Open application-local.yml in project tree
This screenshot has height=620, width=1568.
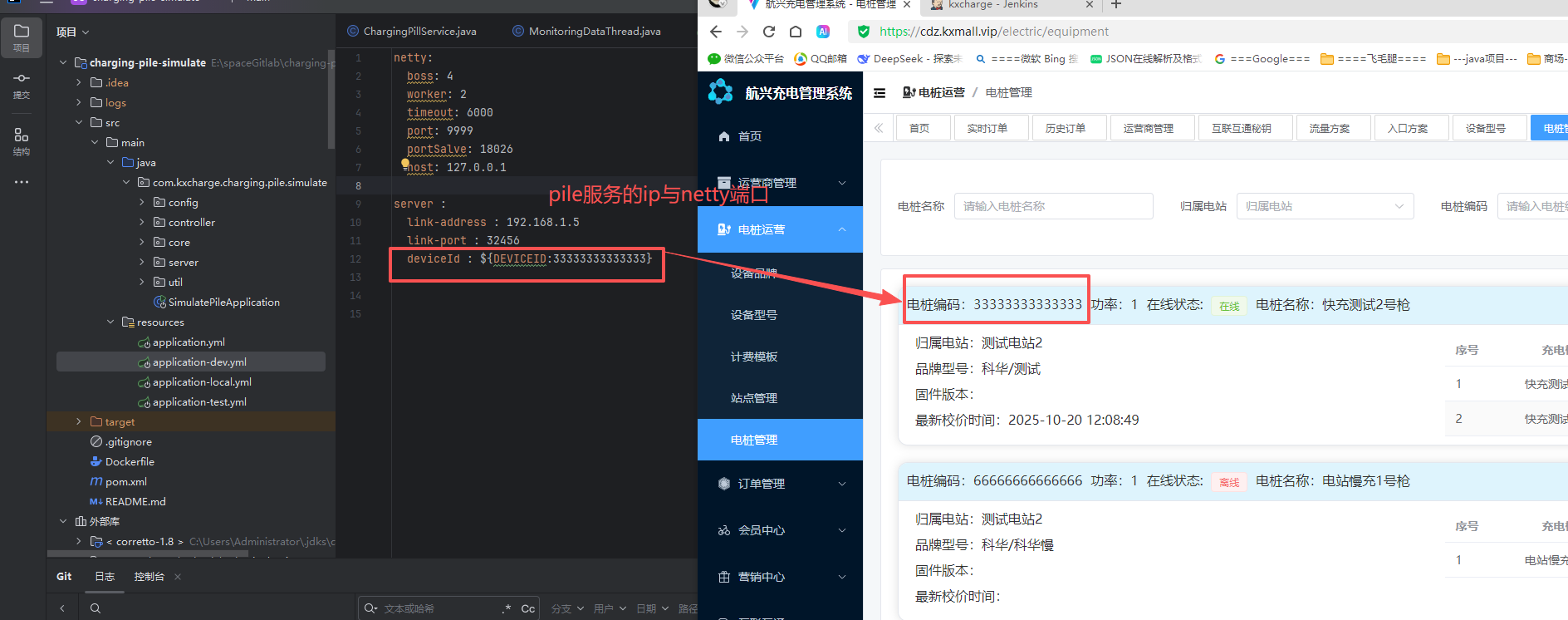(202, 382)
